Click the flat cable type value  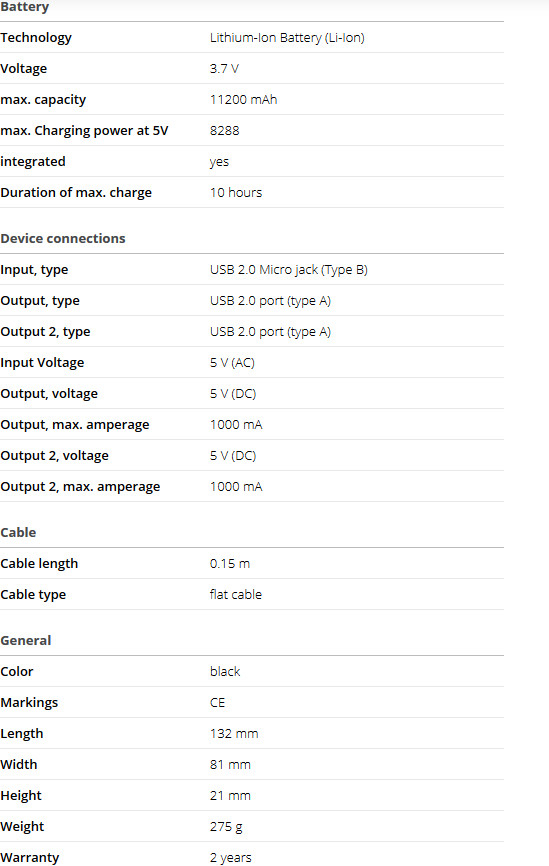[x=236, y=594]
